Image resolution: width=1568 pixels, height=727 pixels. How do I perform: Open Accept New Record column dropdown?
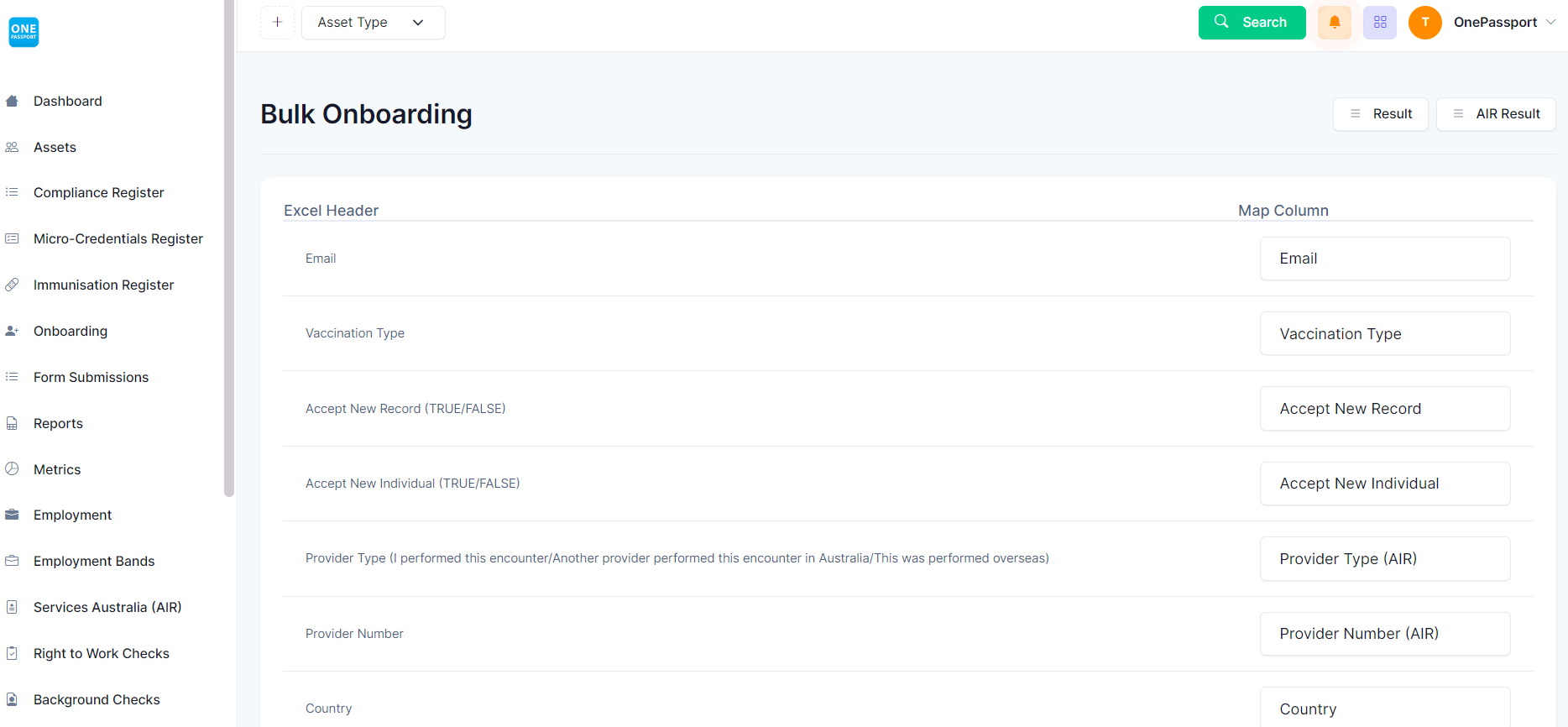[x=1385, y=409]
